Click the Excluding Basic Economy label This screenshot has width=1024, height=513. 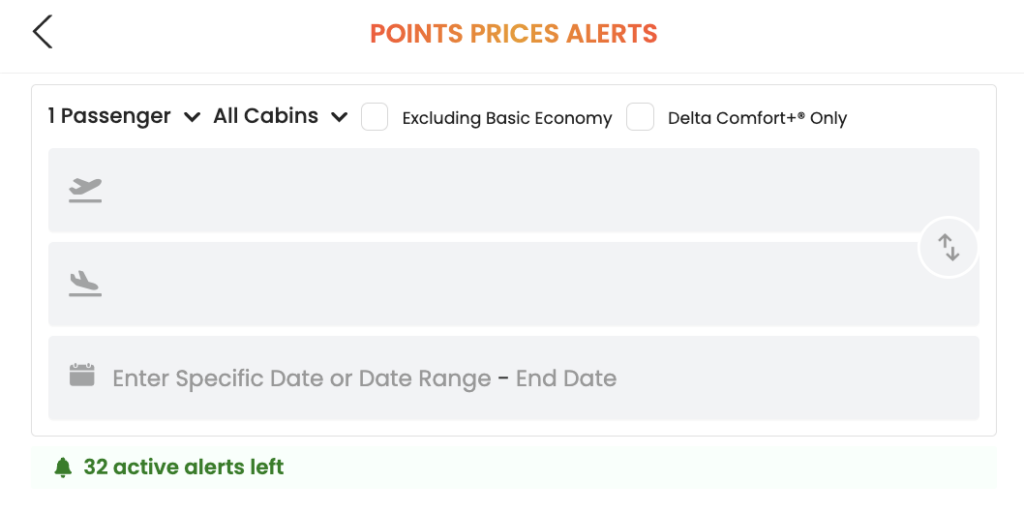click(506, 118)
